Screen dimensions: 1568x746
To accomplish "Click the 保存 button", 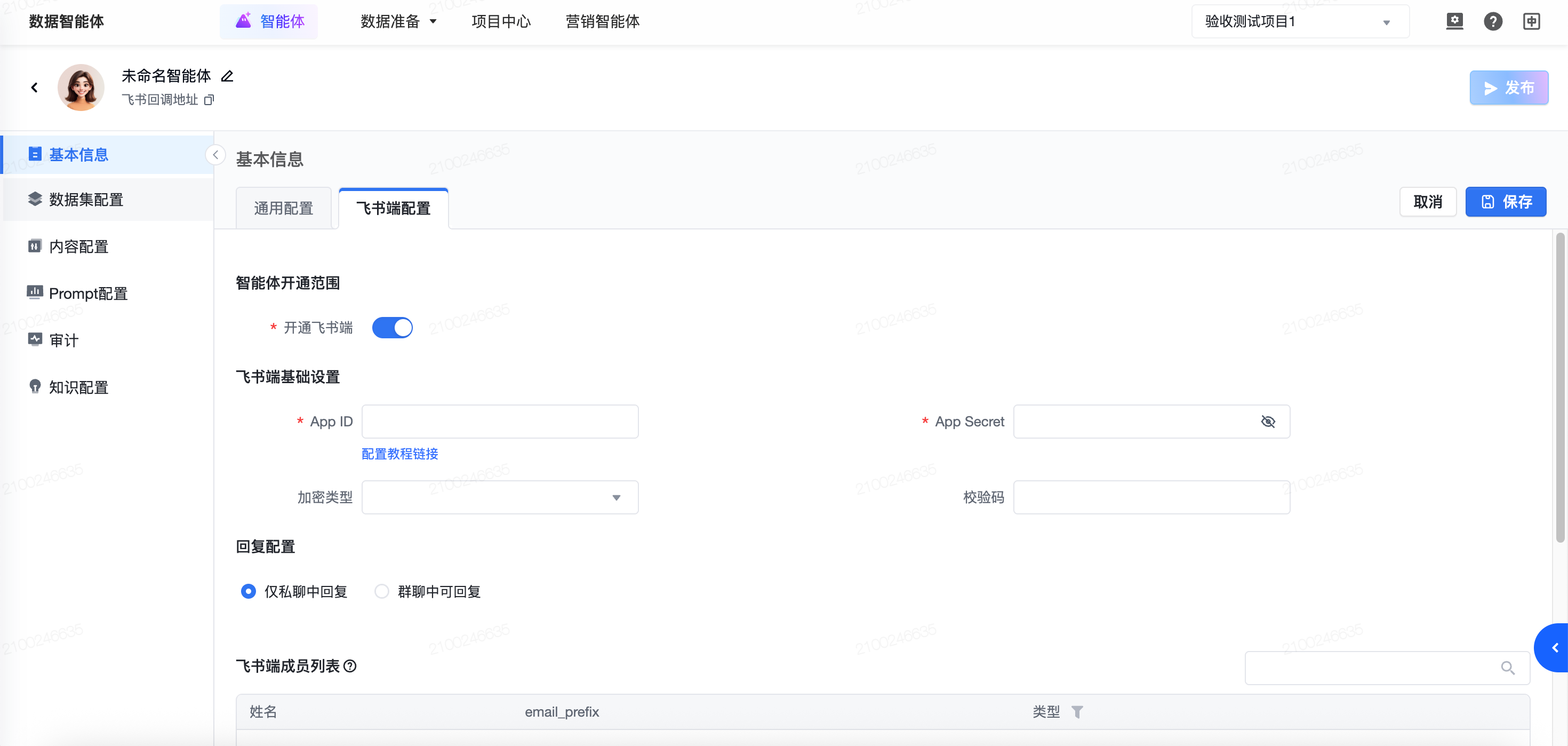I will point(1505,202).
